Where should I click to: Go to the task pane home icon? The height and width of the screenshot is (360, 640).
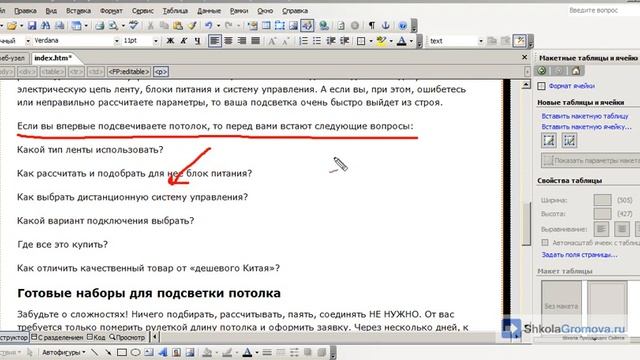tap(576, 71)
